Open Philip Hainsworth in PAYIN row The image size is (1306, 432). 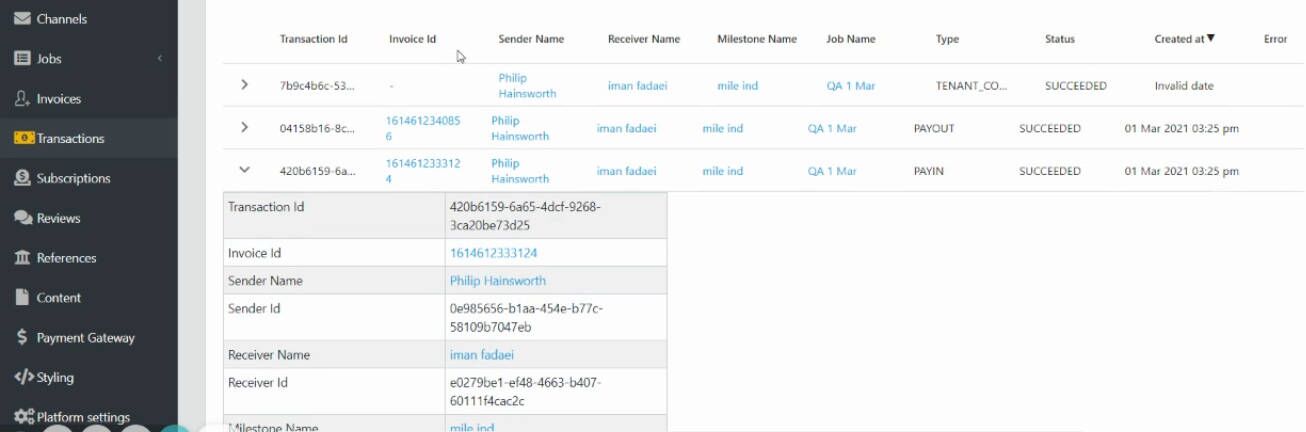click(x=520, y=171)
